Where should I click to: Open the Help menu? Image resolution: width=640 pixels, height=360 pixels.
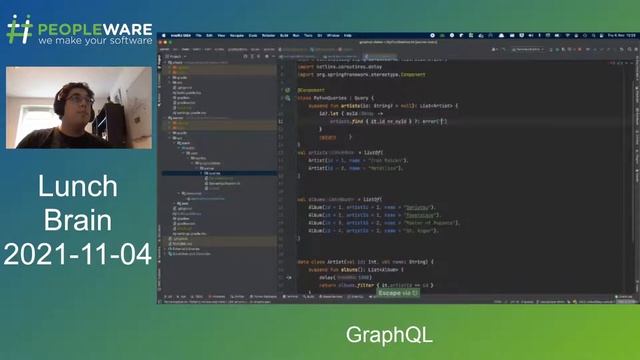pyautogui.click(x=348, y=36)
